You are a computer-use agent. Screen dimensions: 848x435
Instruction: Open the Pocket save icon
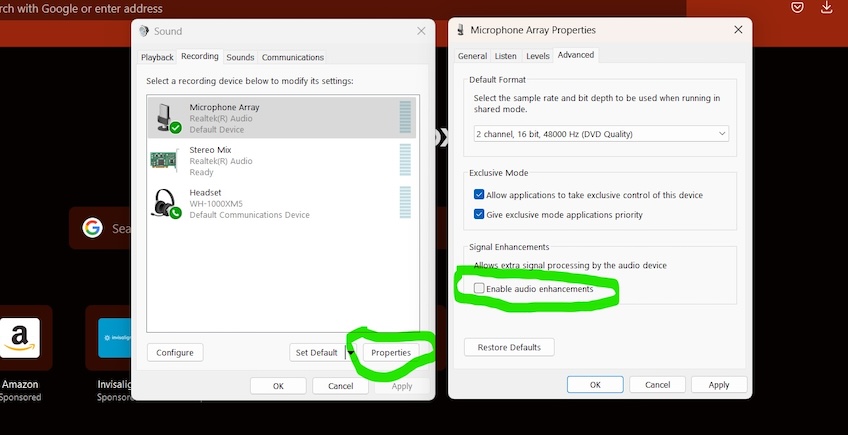point(797,7)
